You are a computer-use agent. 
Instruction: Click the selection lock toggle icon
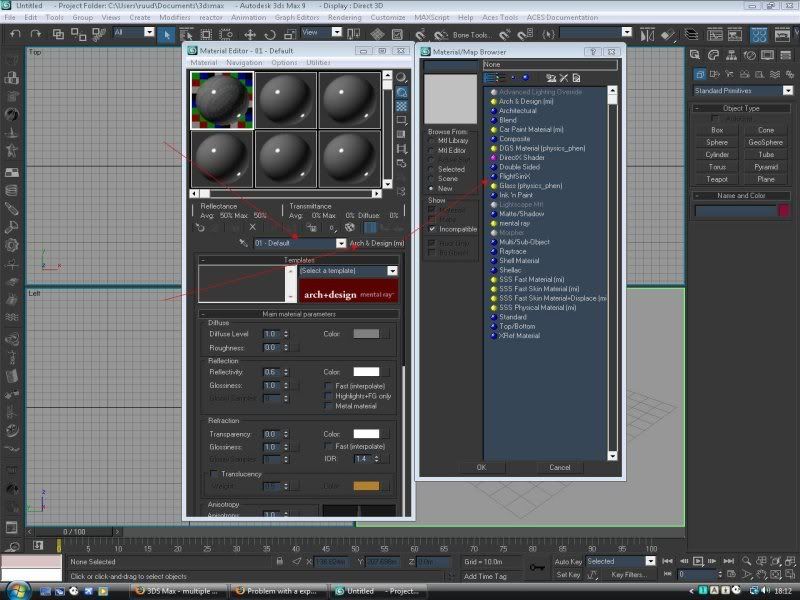pos(280,561)
